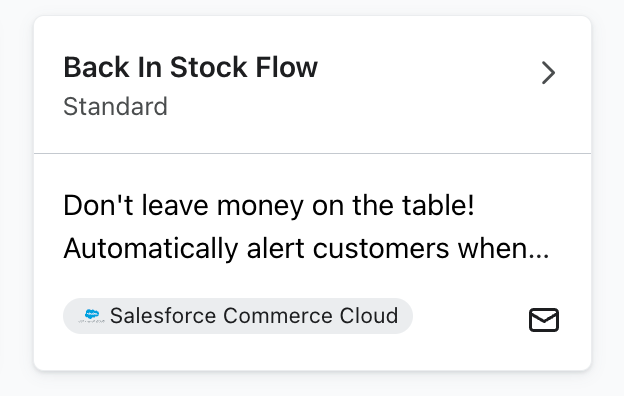Select the Back In Stock Flow title
This screenshot has height=396, width=624.
(191, 67)
